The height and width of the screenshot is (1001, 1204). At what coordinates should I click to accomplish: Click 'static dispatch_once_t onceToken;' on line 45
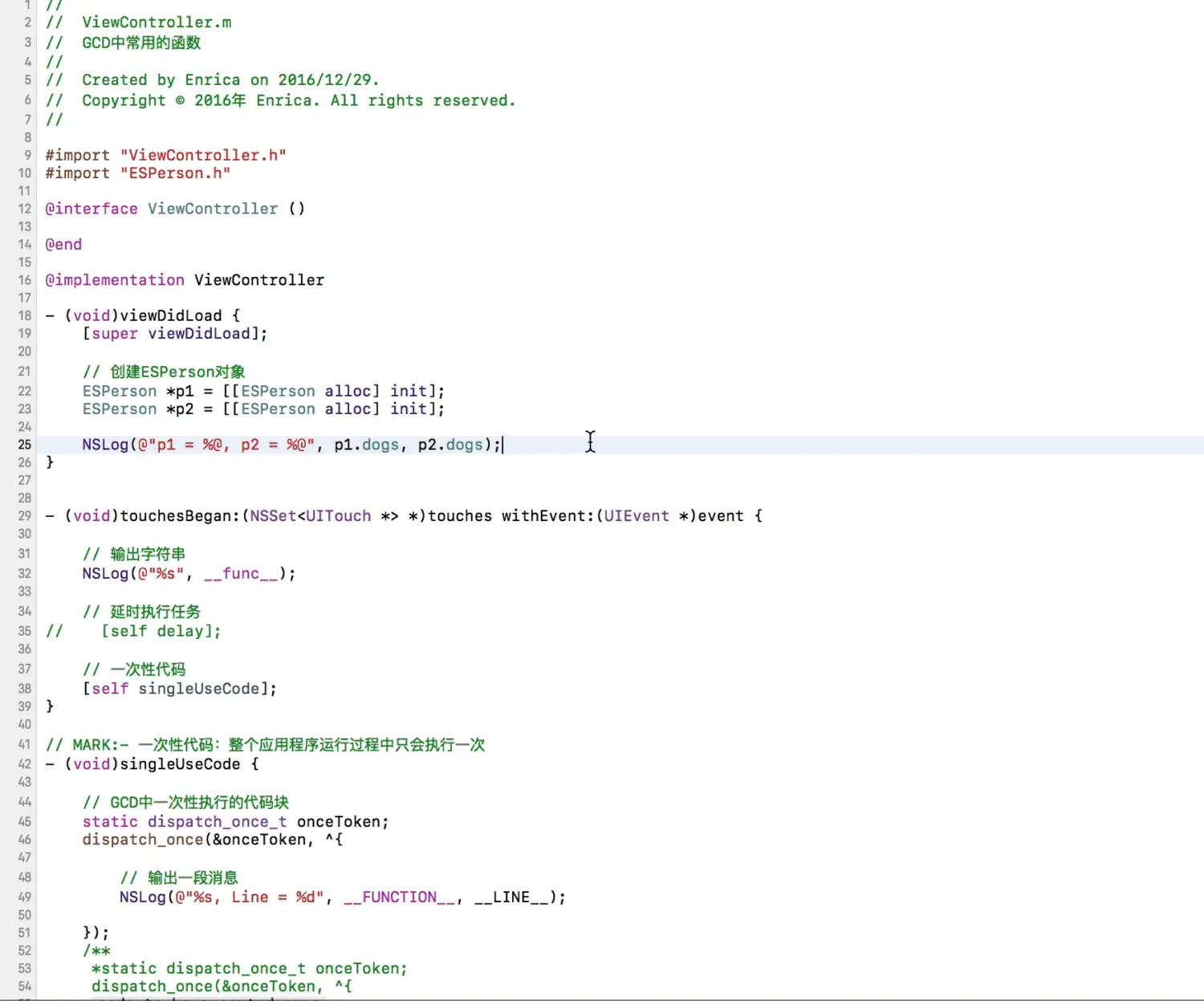point(235,822)
